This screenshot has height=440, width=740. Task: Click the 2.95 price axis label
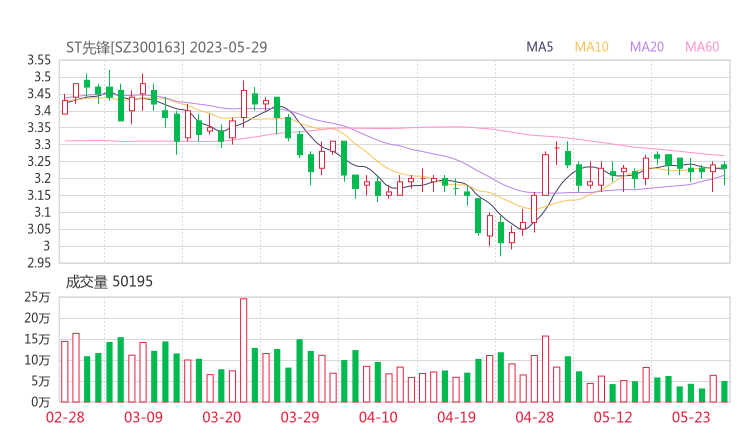pyautogui.click(x=39, y=263)
